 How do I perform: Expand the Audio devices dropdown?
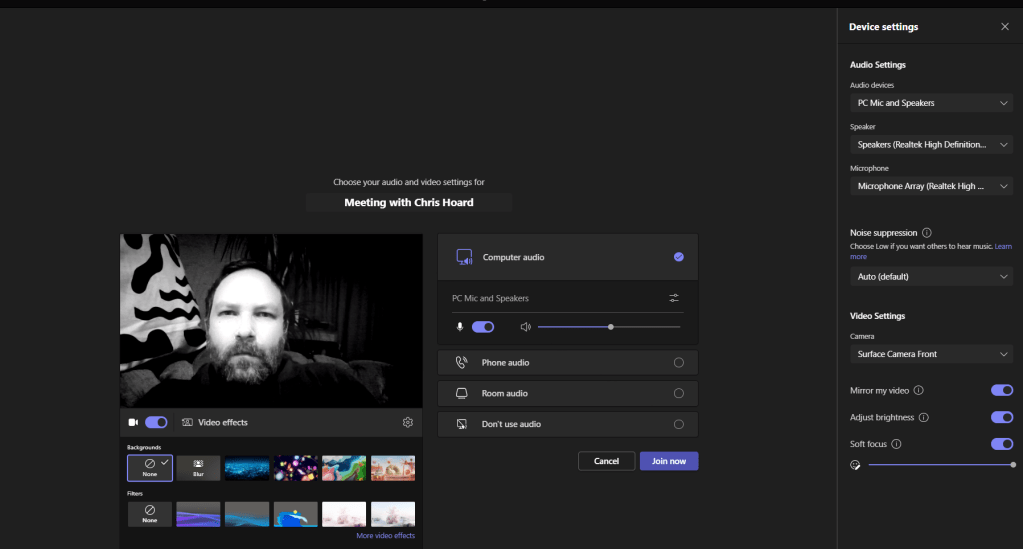(931, 103)
